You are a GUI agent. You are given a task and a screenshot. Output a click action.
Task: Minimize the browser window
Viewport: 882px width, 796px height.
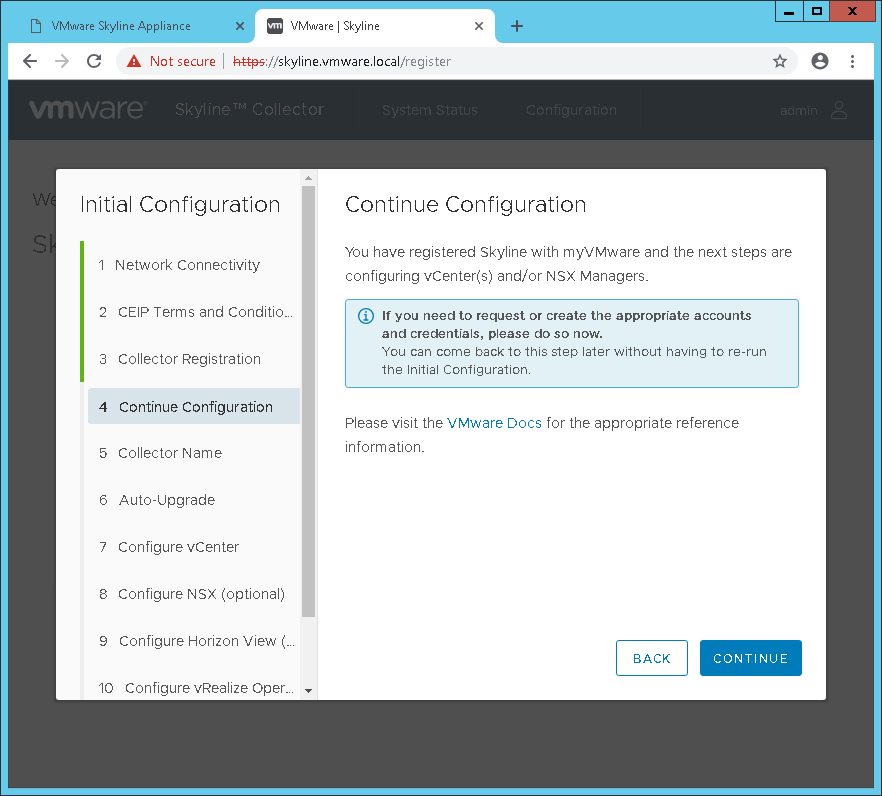(x=789, y=11)
